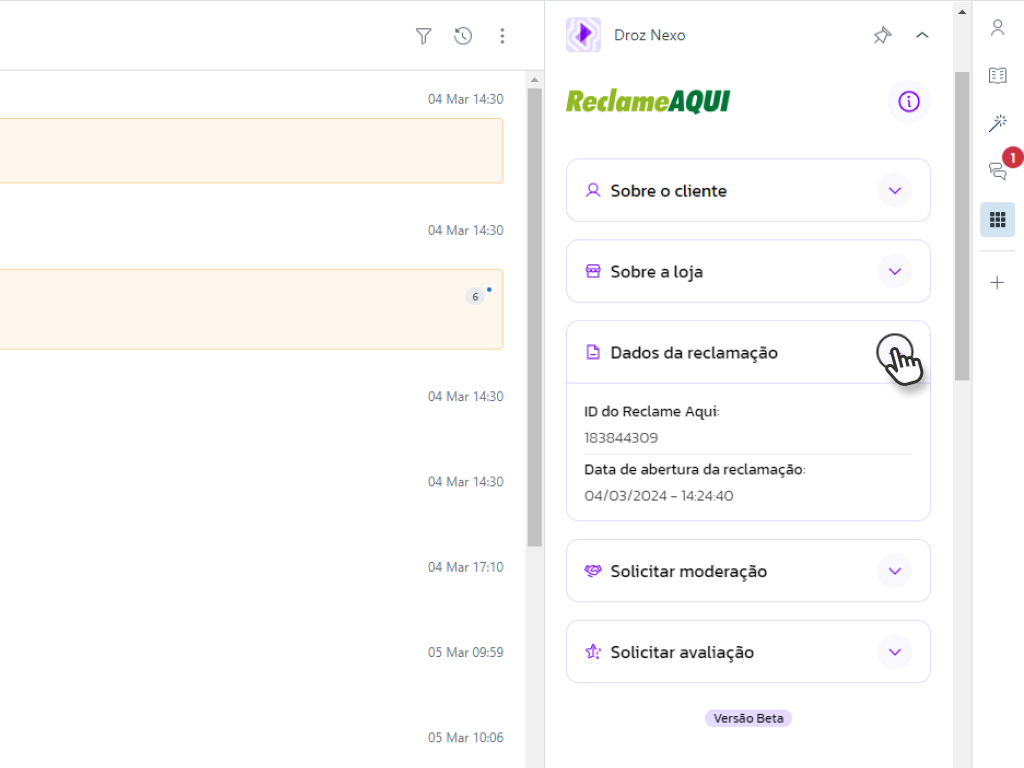Select the magic wand icon
1024x768 pixels.
[997, 123]
